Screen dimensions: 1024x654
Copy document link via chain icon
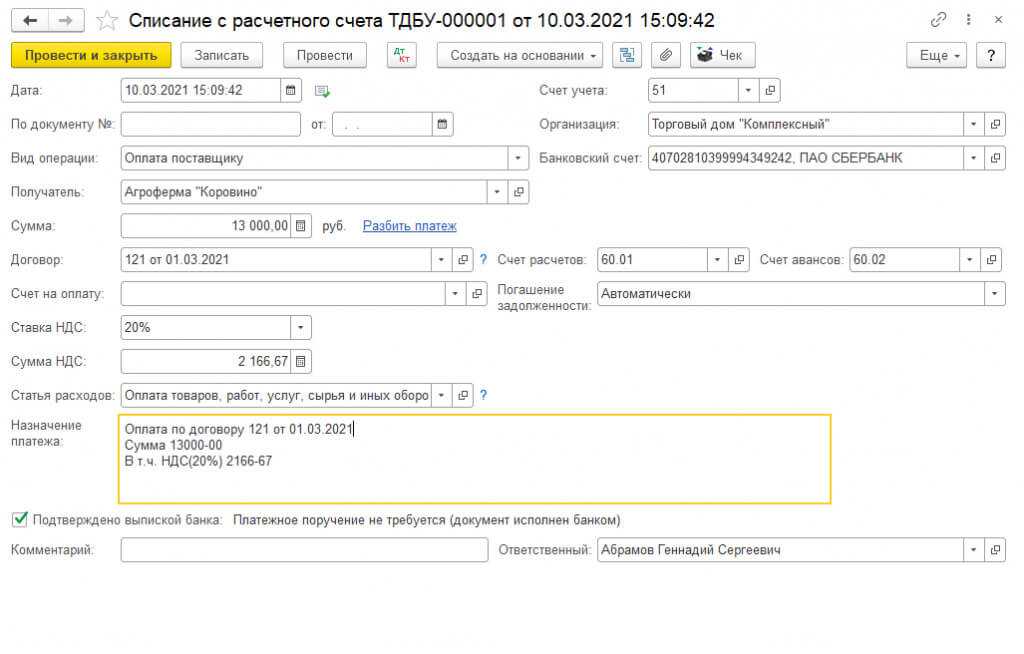tap(938, 20)
